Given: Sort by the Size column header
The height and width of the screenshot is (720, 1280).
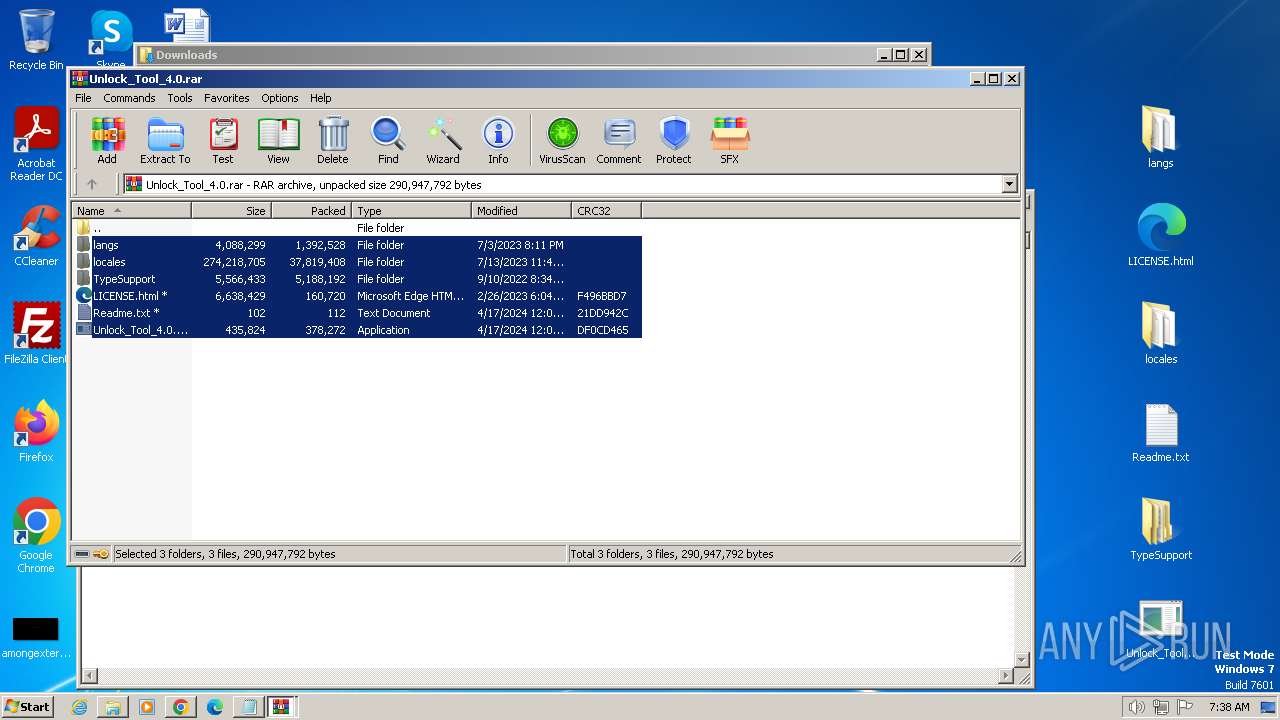Looking at the screenshot, I should pyautogui.click(x=231, y=211).
